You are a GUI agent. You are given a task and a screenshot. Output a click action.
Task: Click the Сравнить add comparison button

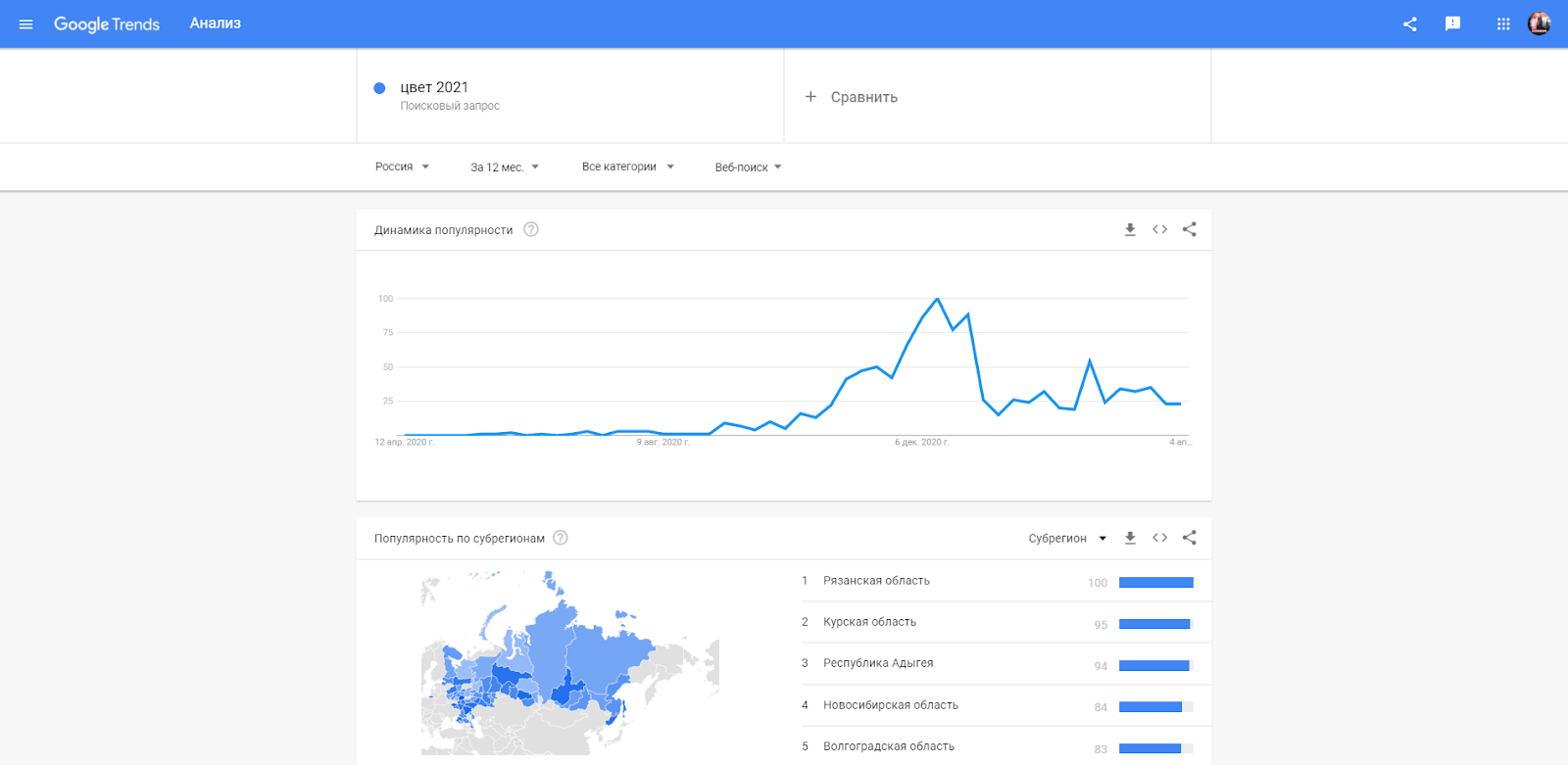pos(852,97)
